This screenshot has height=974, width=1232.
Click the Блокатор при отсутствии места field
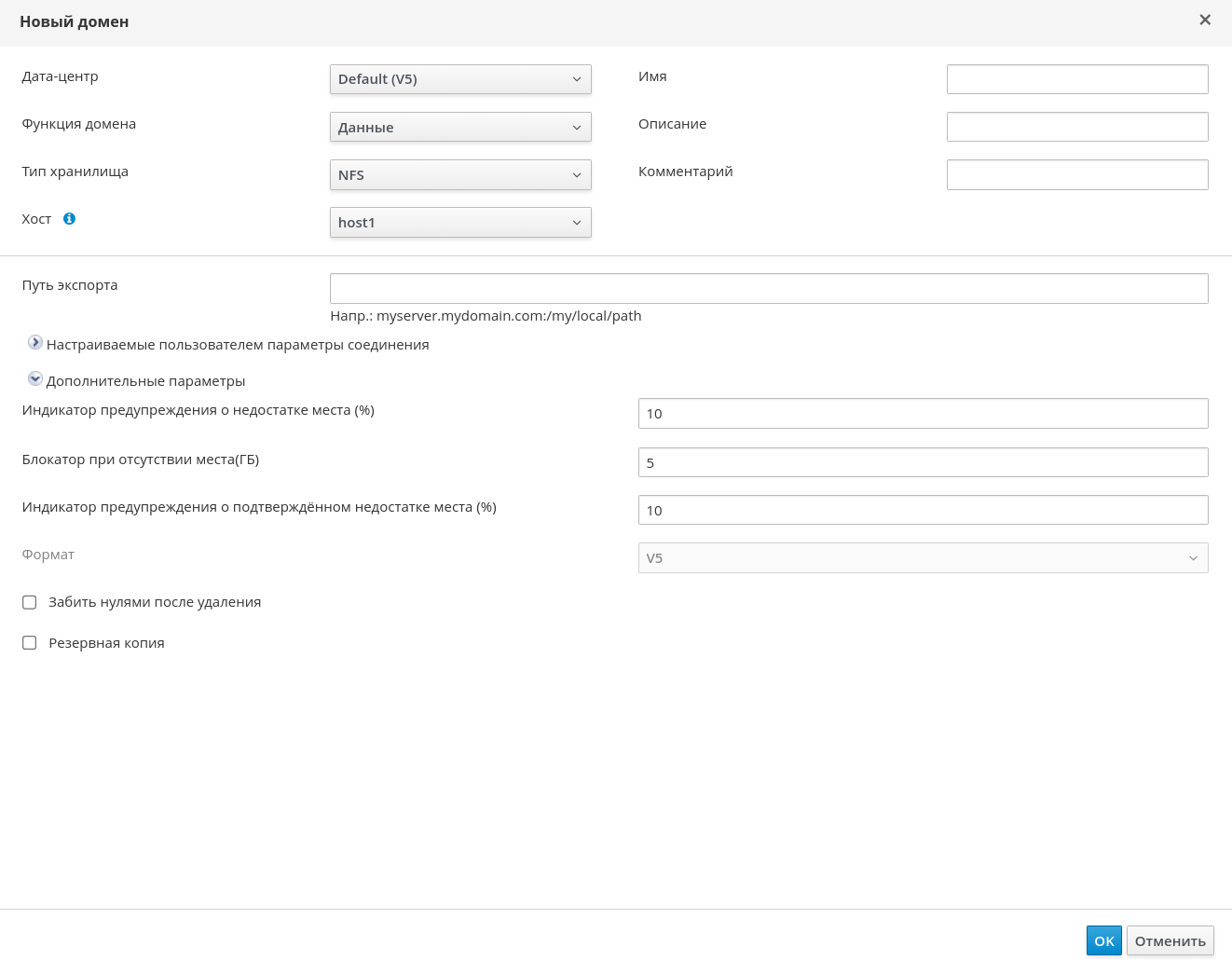point(923,462)
